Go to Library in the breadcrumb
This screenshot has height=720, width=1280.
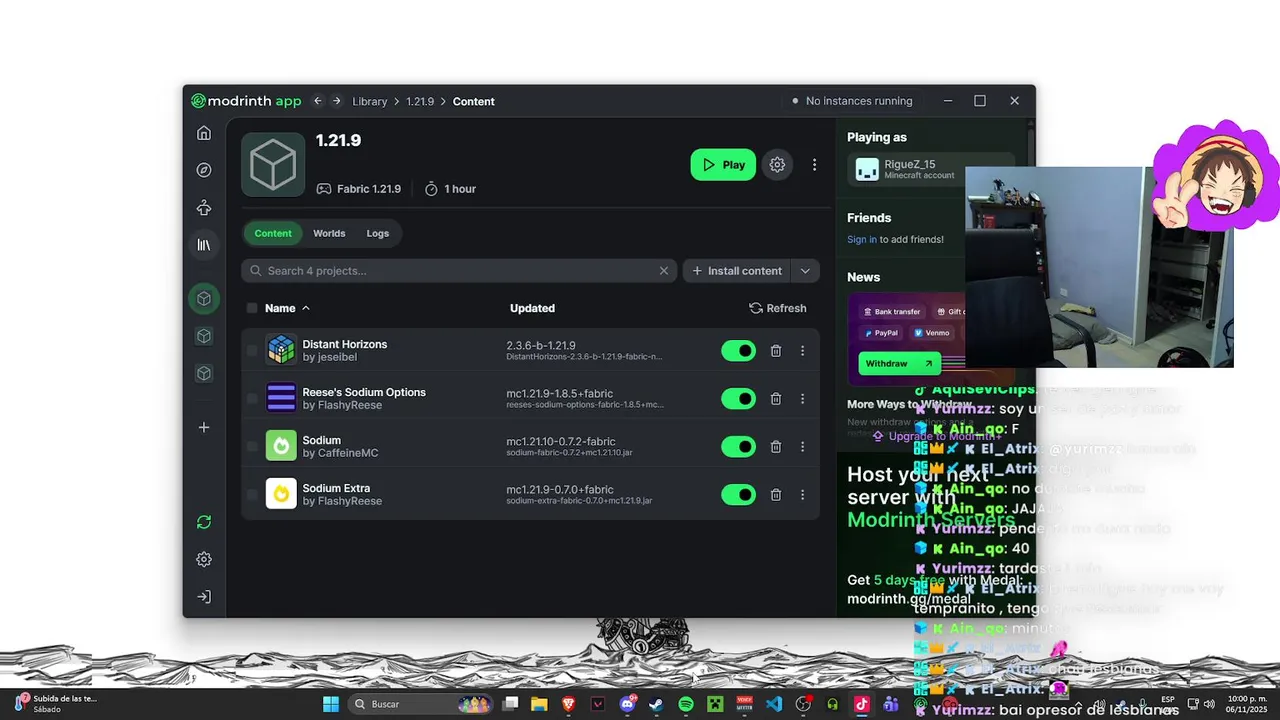point(370,101)
